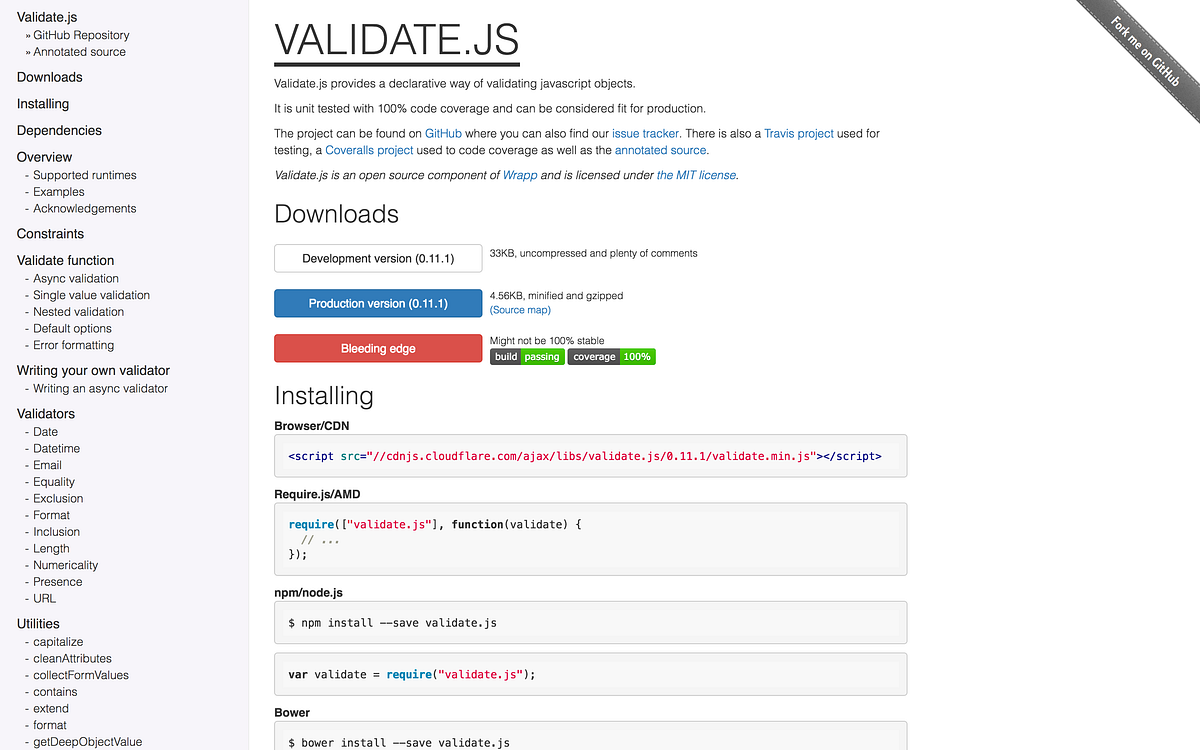Open the issue tracker link
Image resolution: width=1200 pixels, height=750 pixels.
645,133
